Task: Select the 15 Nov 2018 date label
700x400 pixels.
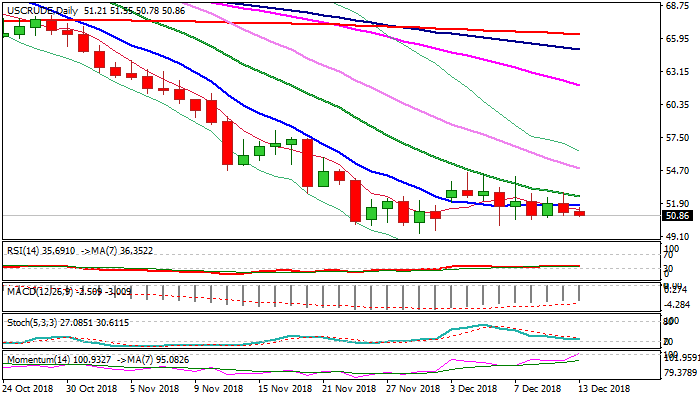Action: click(x=286, y=388)
